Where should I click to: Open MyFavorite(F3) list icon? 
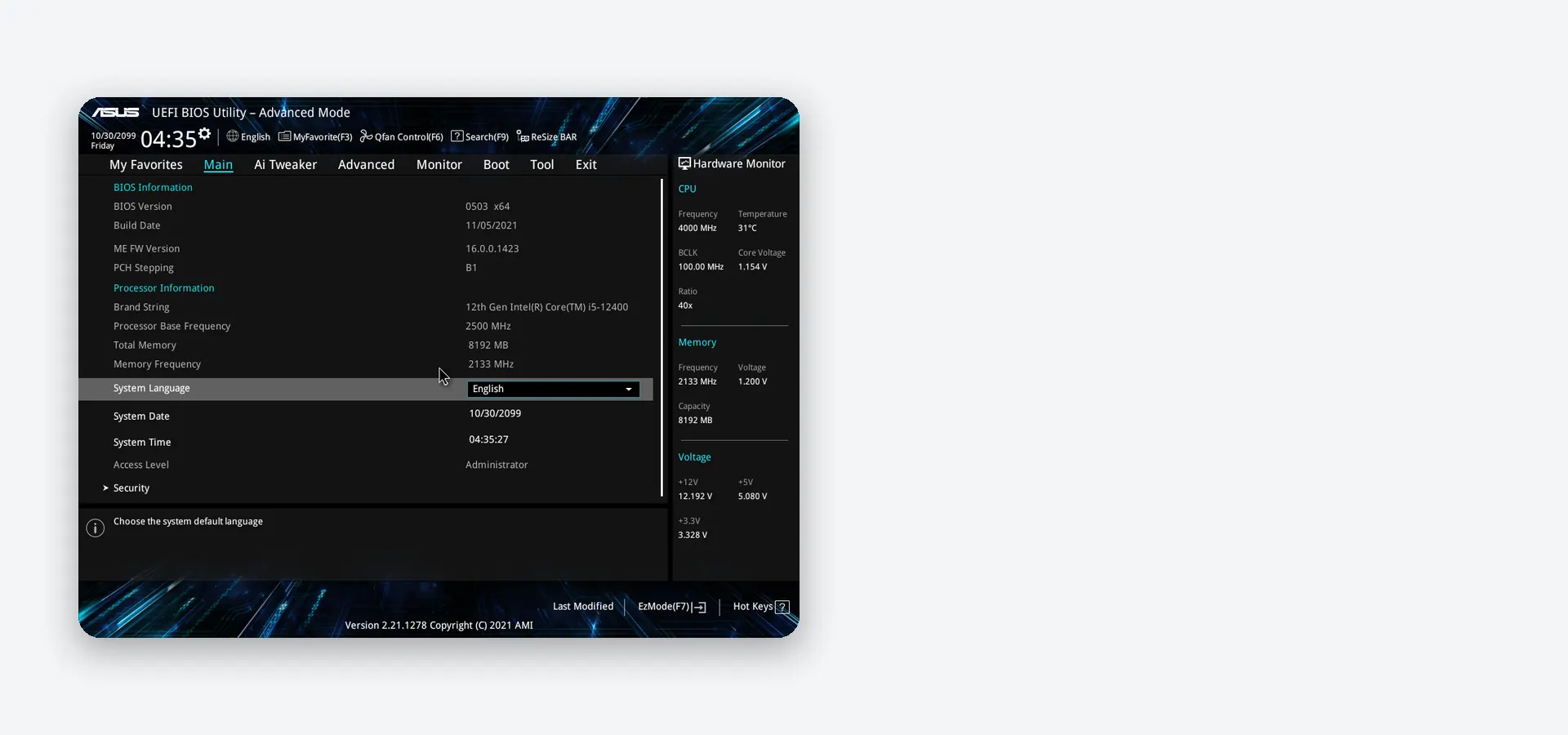click(x=284, y=136)
